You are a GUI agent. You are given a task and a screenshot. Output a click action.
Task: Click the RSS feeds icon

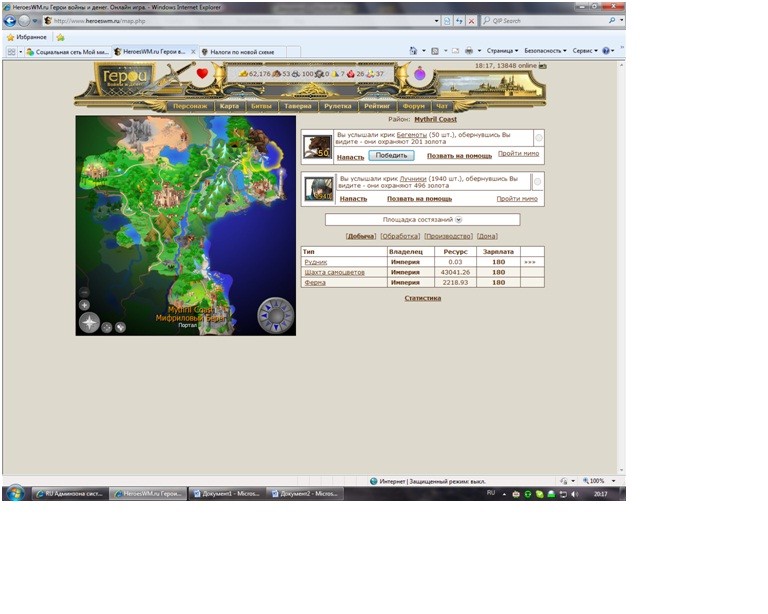point(434,50)
